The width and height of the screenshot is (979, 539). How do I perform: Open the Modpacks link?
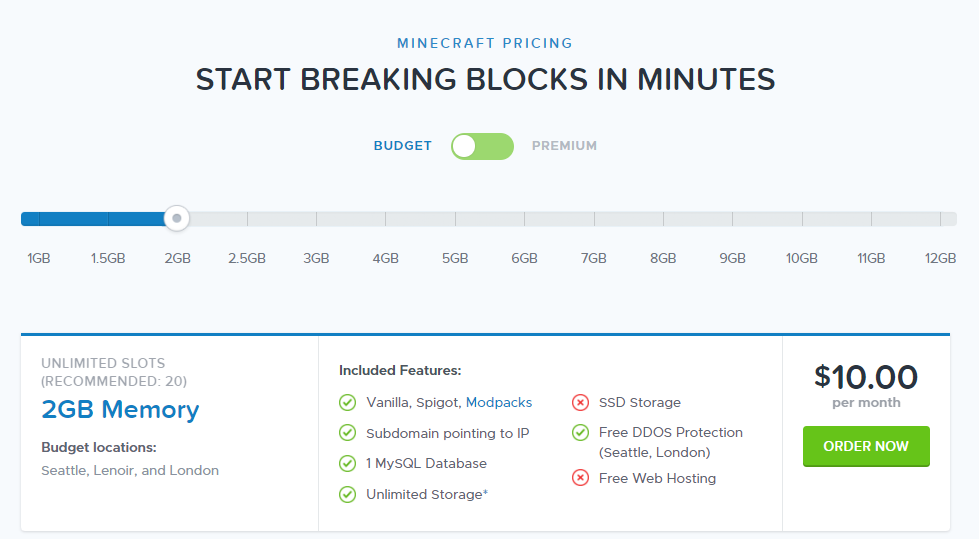click(499, 402)
